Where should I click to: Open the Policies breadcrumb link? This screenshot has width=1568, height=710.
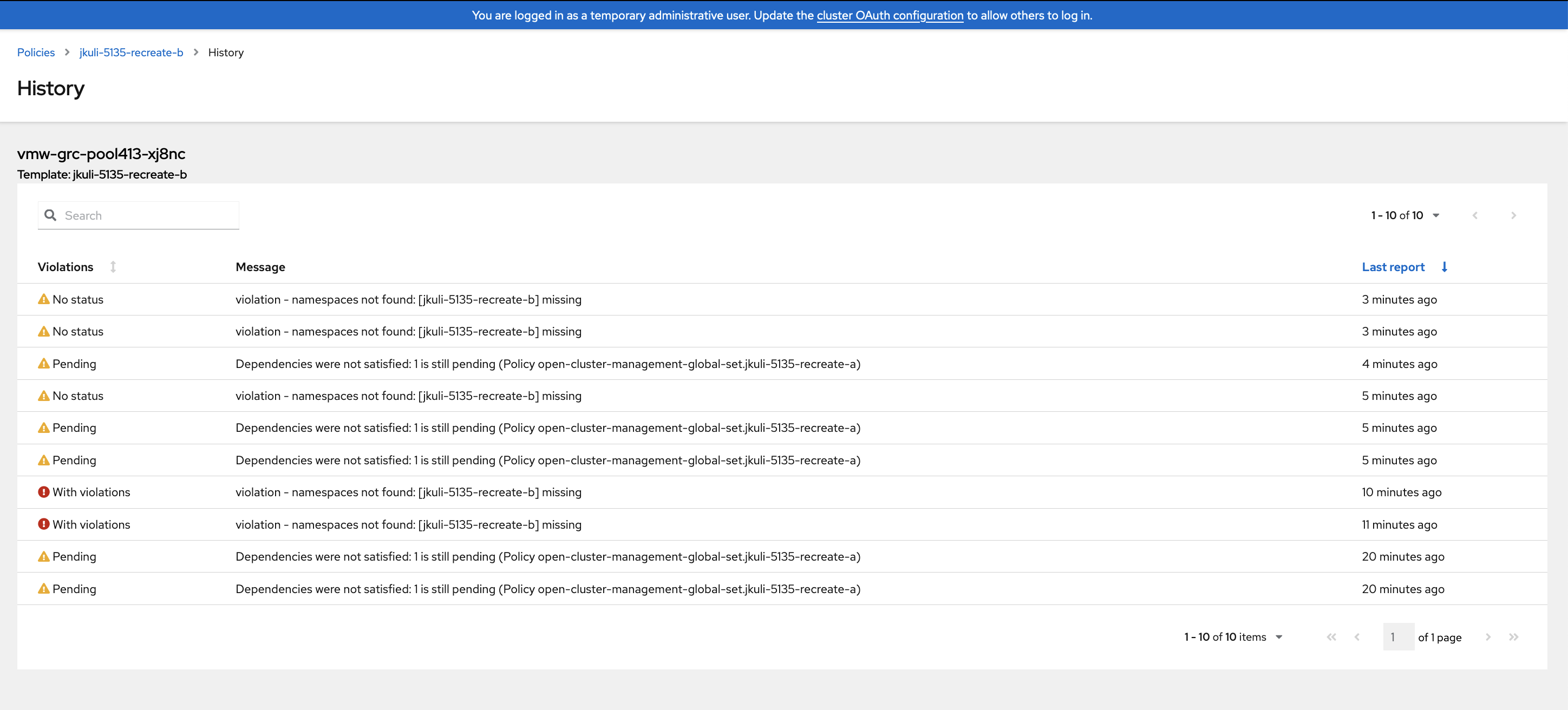(x=36, y=52)
